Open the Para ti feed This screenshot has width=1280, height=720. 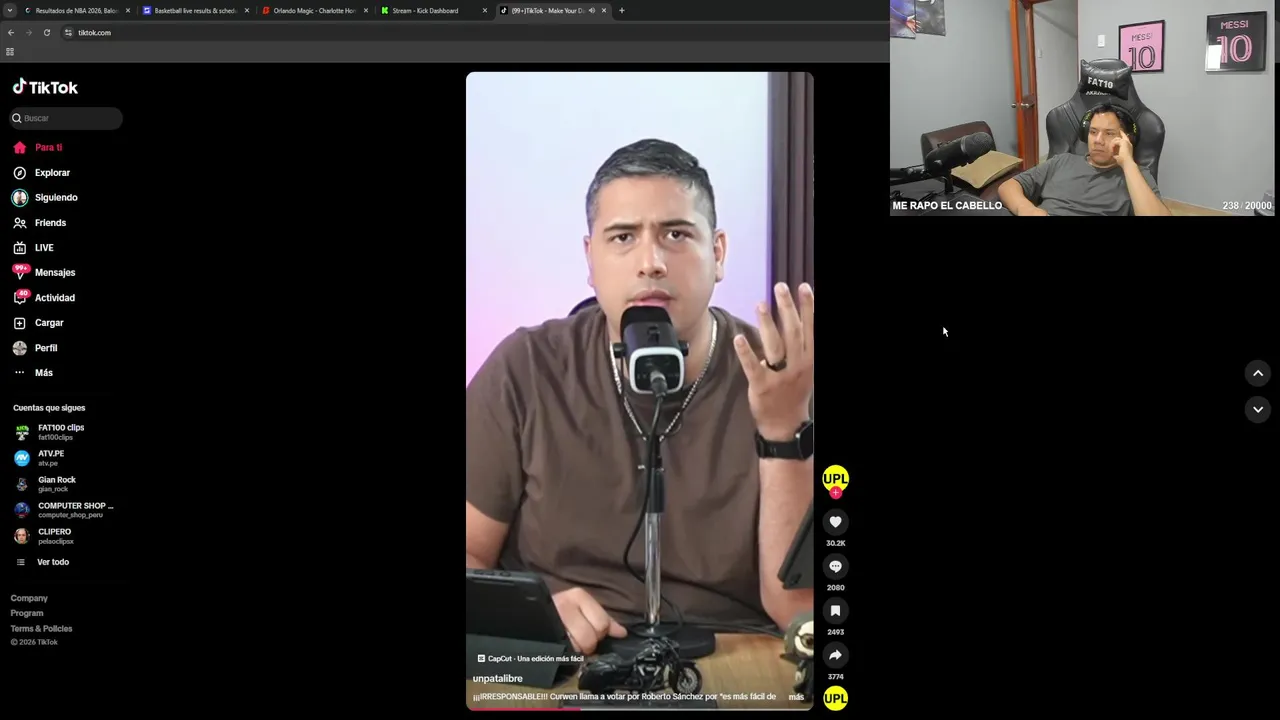tap(48, 147)
